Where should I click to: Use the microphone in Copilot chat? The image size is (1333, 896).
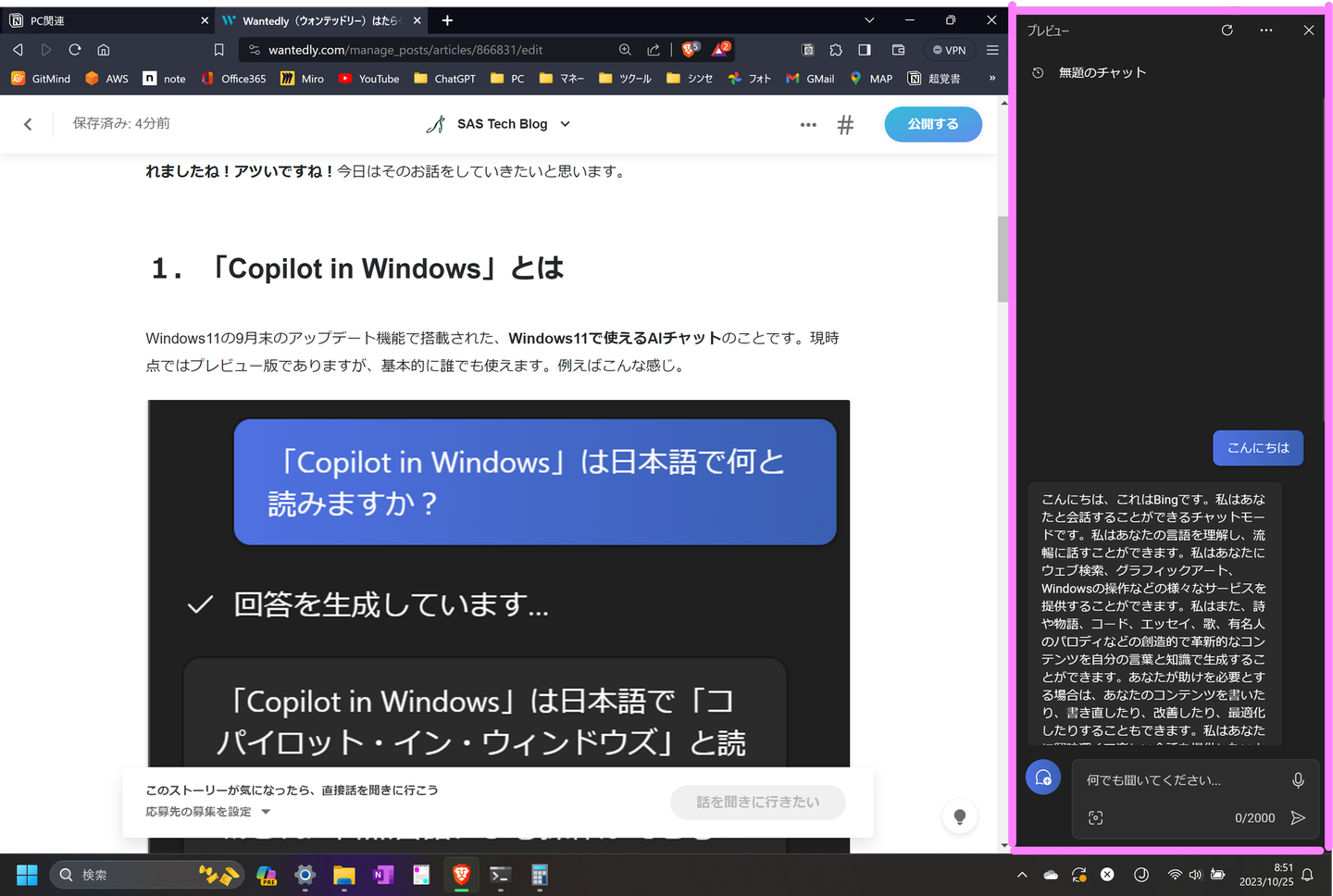coord(1298,780)
